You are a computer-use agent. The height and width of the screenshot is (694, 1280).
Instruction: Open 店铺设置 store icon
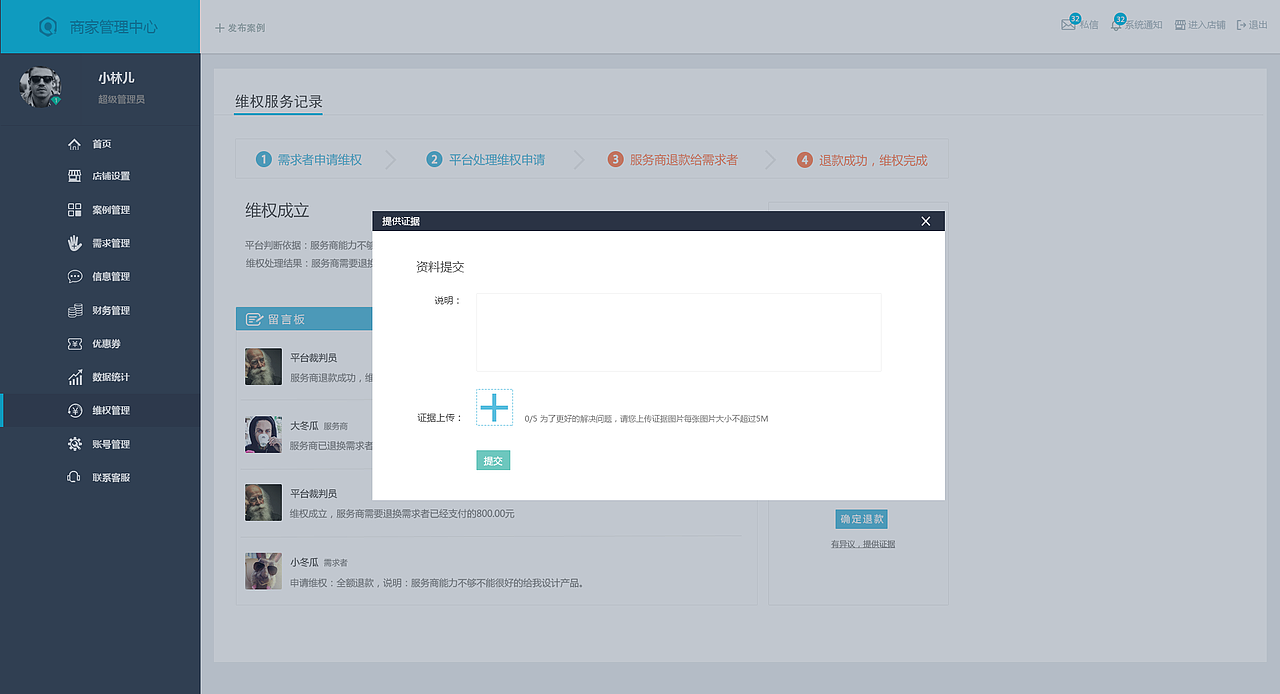click(x=74, y=176)
